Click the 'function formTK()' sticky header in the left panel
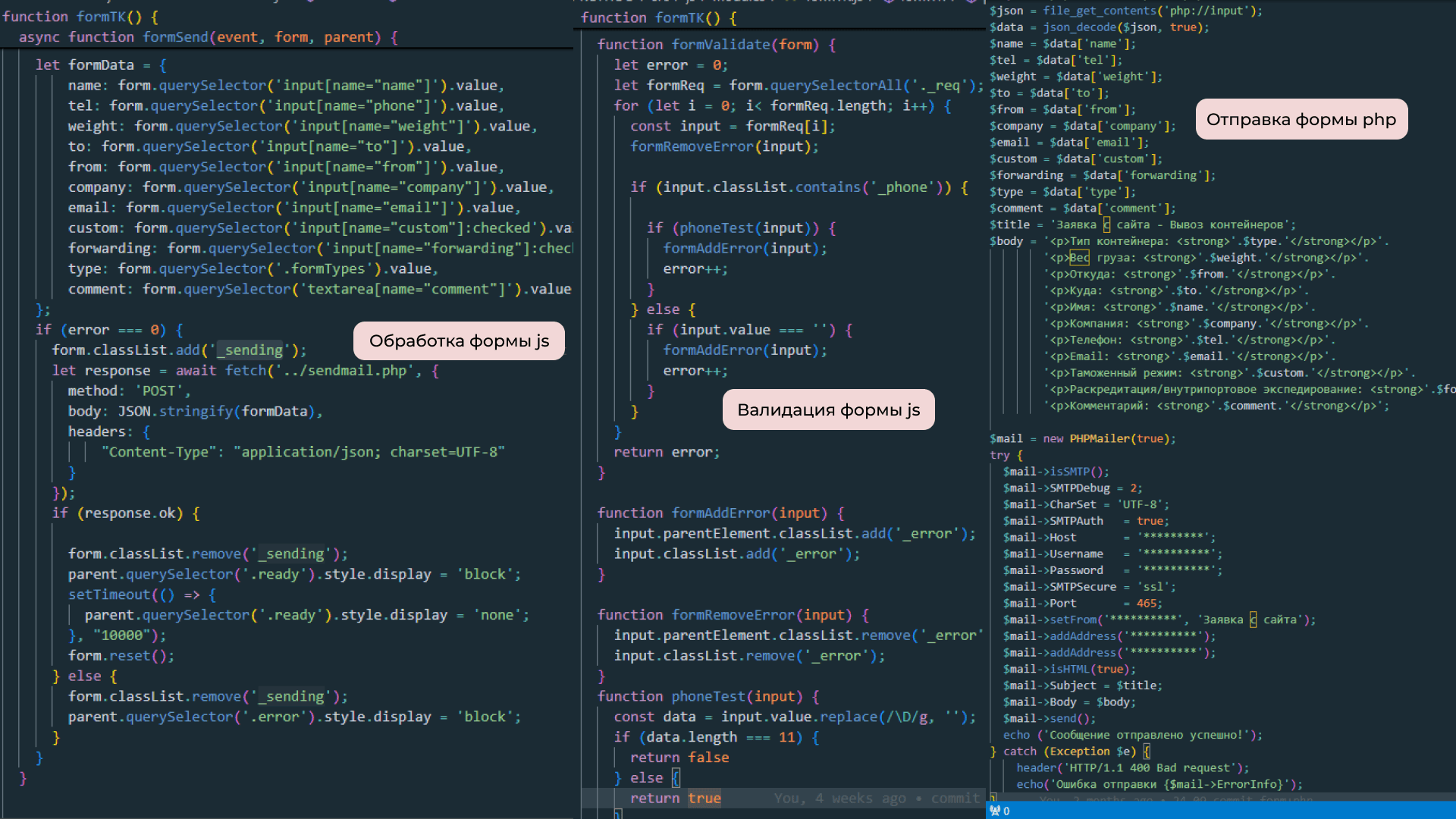The height and width of the screenshot is (819, 1456). (x=80, y=17)
